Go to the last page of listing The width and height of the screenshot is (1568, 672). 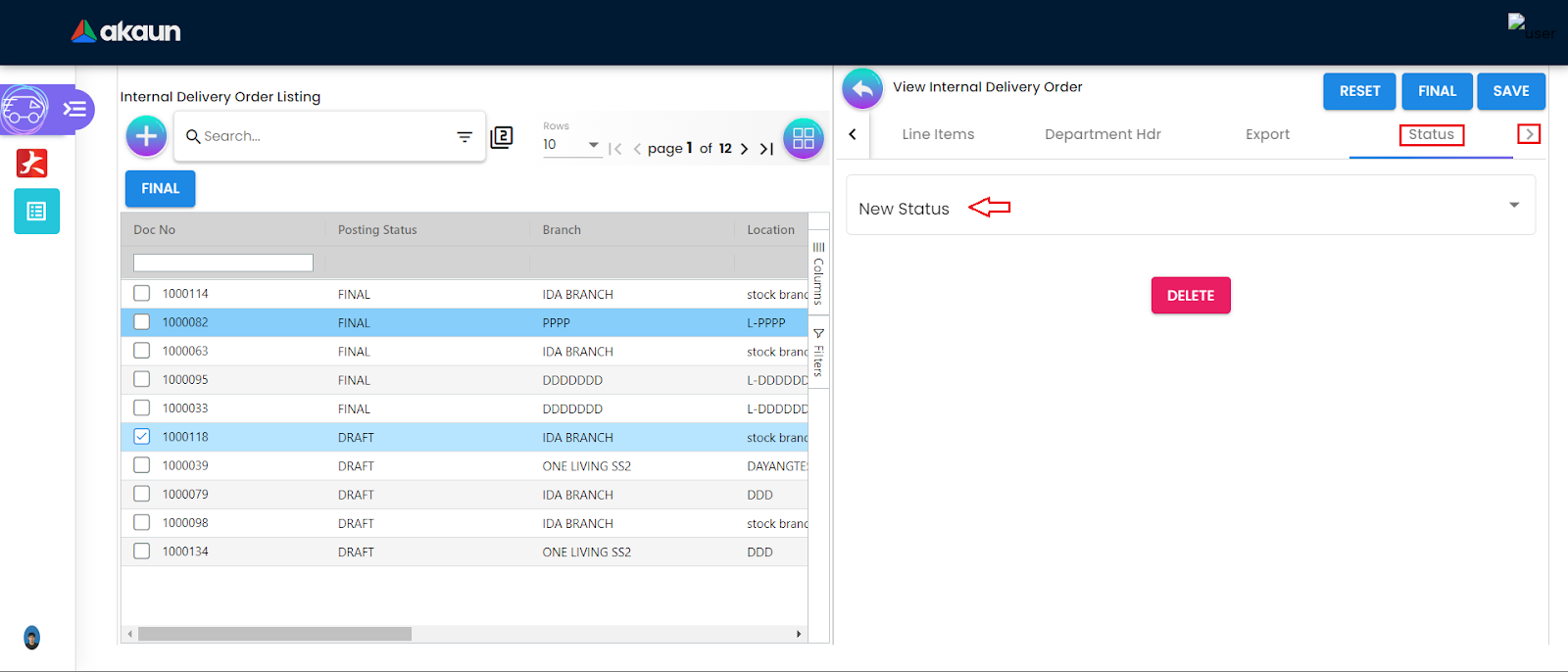pos(766,149)
